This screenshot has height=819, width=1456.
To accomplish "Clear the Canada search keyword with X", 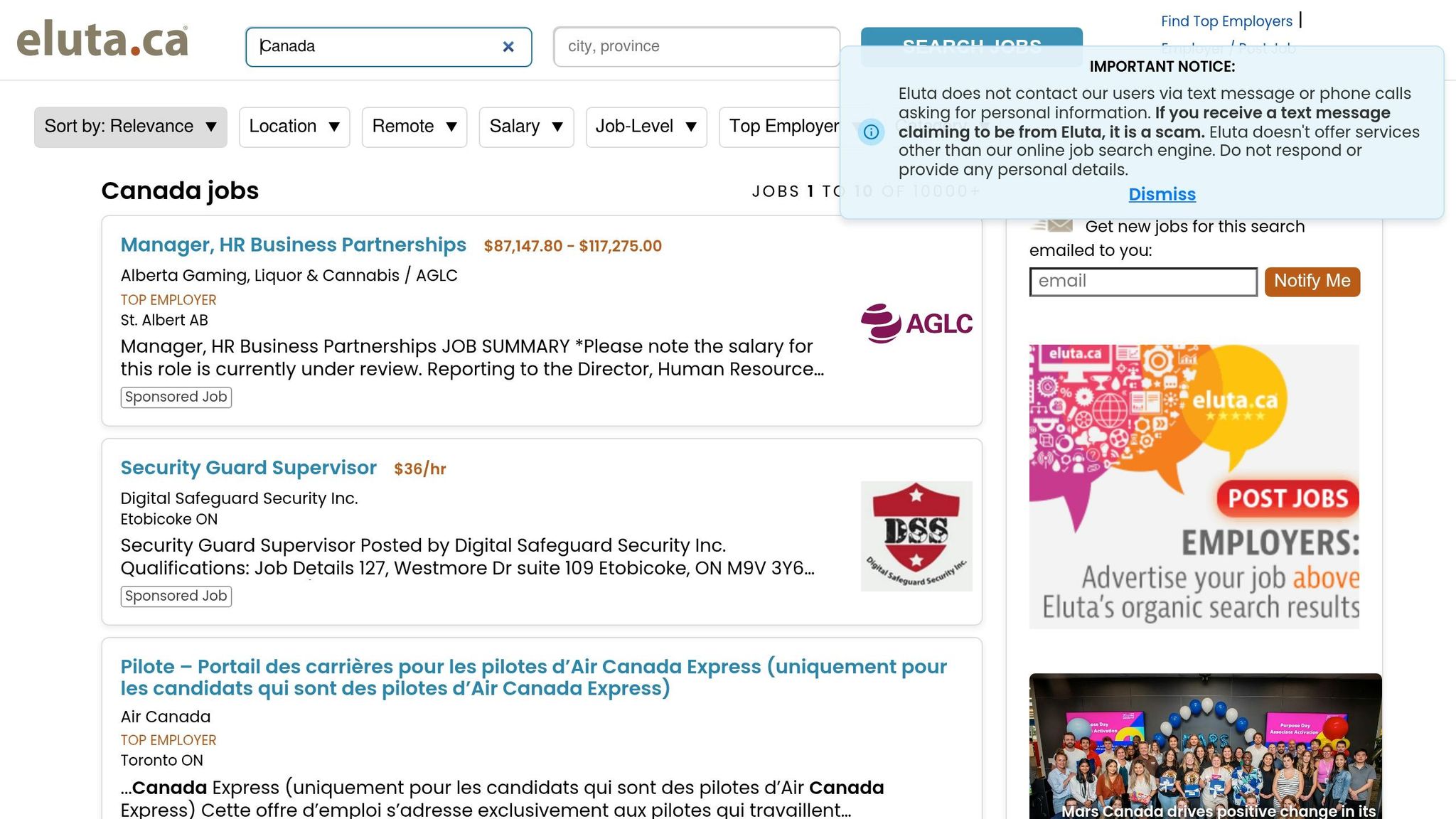I will [x=508, y=47].
